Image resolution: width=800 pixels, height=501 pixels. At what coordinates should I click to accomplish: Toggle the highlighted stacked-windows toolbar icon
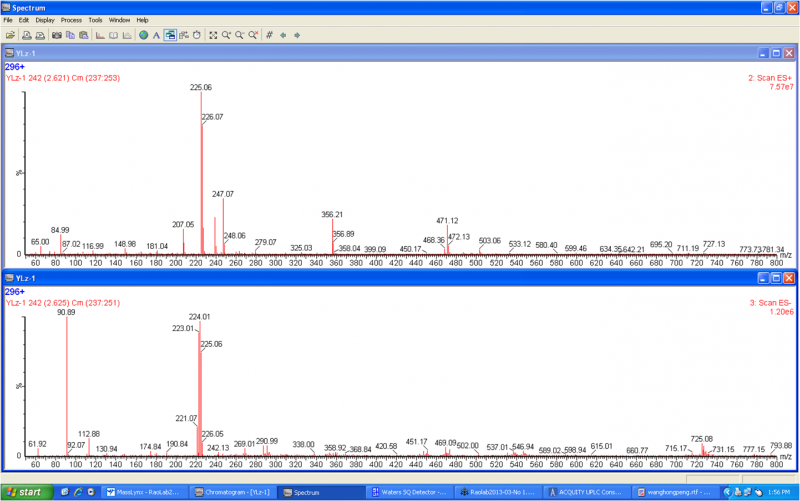click(x=170, y=35)
